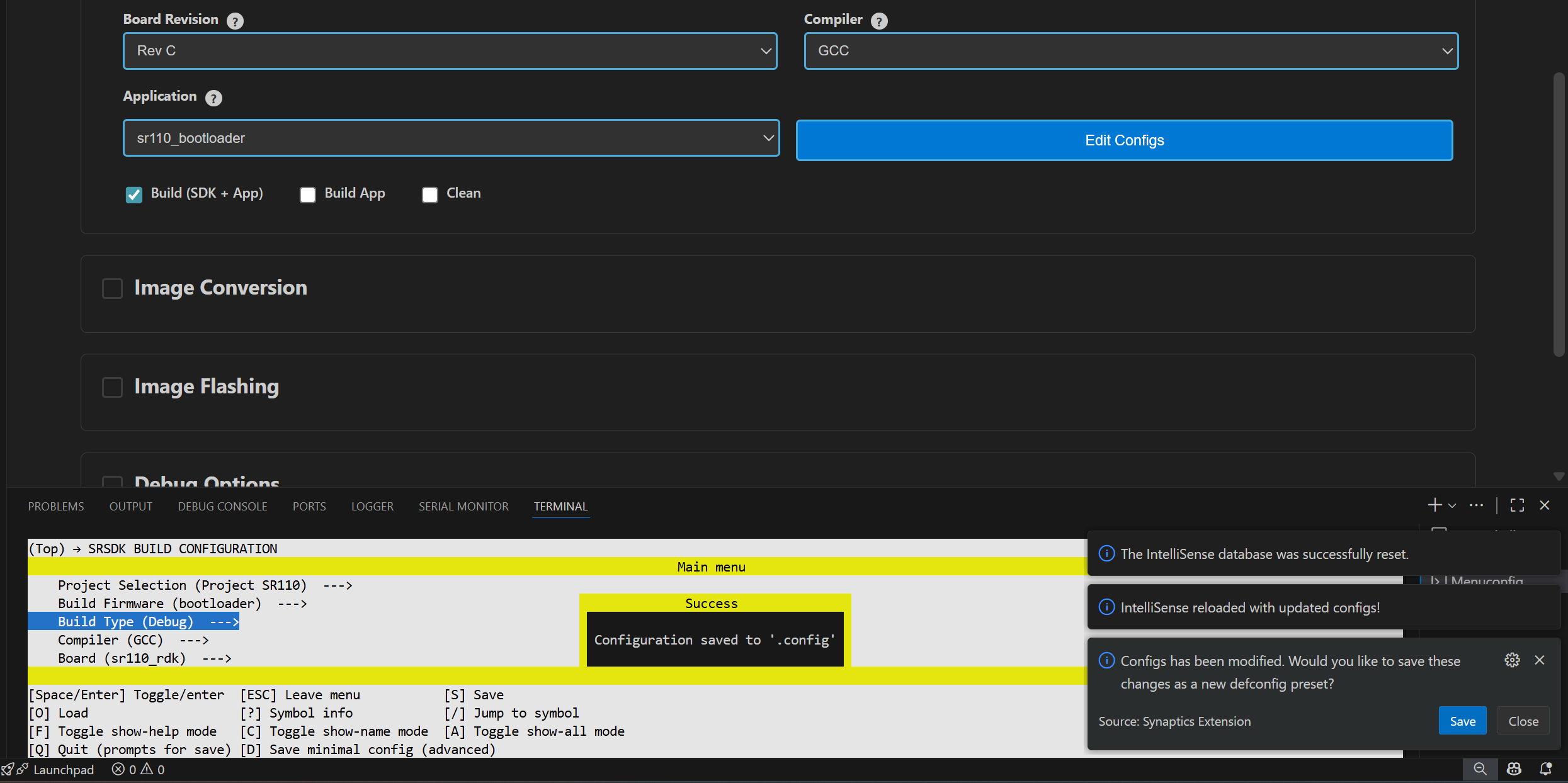Viewport: 1568px width, 783px height.
Task: Click the zoom magnifier in status bar
Action: (1480, 769)
